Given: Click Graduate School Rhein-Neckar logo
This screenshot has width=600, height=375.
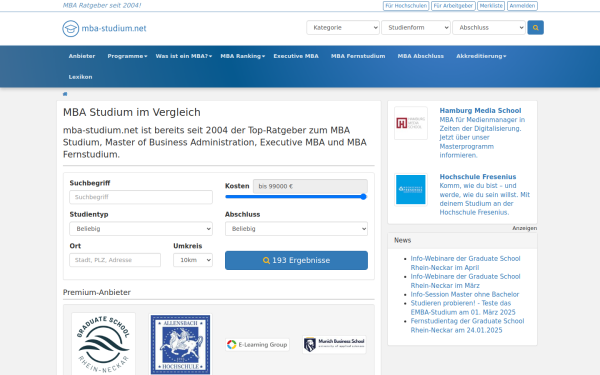Looking at the screenshot, I should click(103, 344).
